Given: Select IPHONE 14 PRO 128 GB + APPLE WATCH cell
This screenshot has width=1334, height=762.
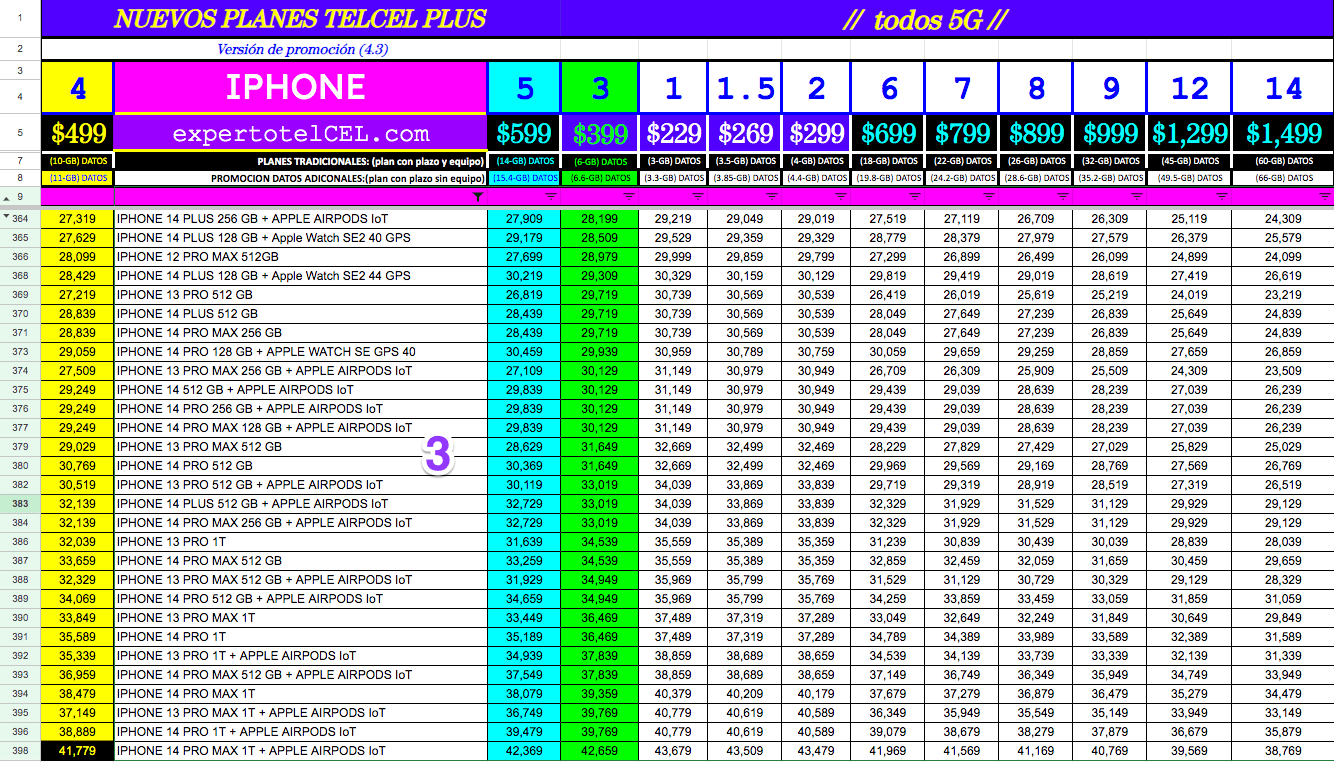Looking at the screenshot, I should coord(301,352).
